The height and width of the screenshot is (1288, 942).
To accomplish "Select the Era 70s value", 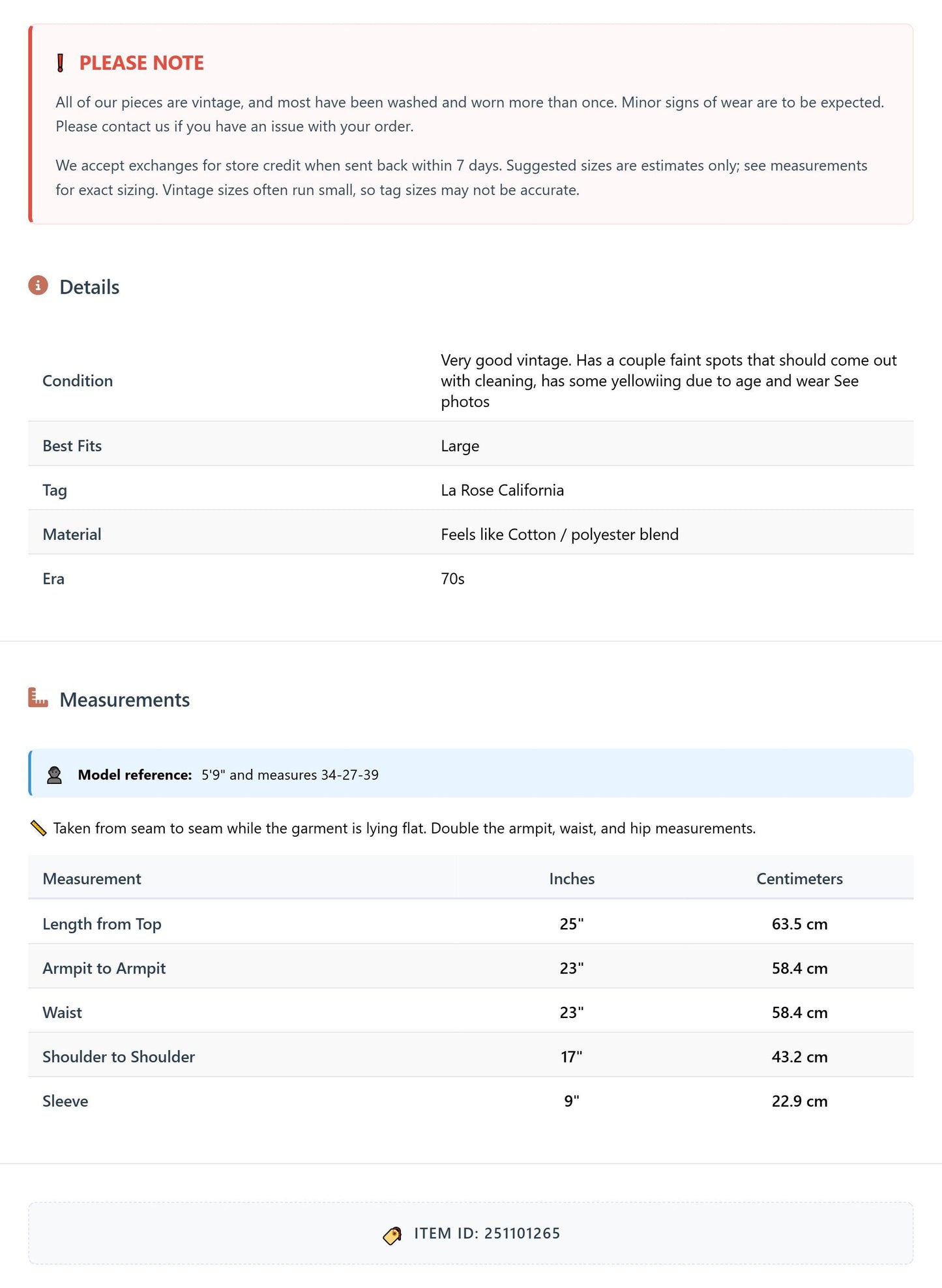I will (x=452, y=579).
